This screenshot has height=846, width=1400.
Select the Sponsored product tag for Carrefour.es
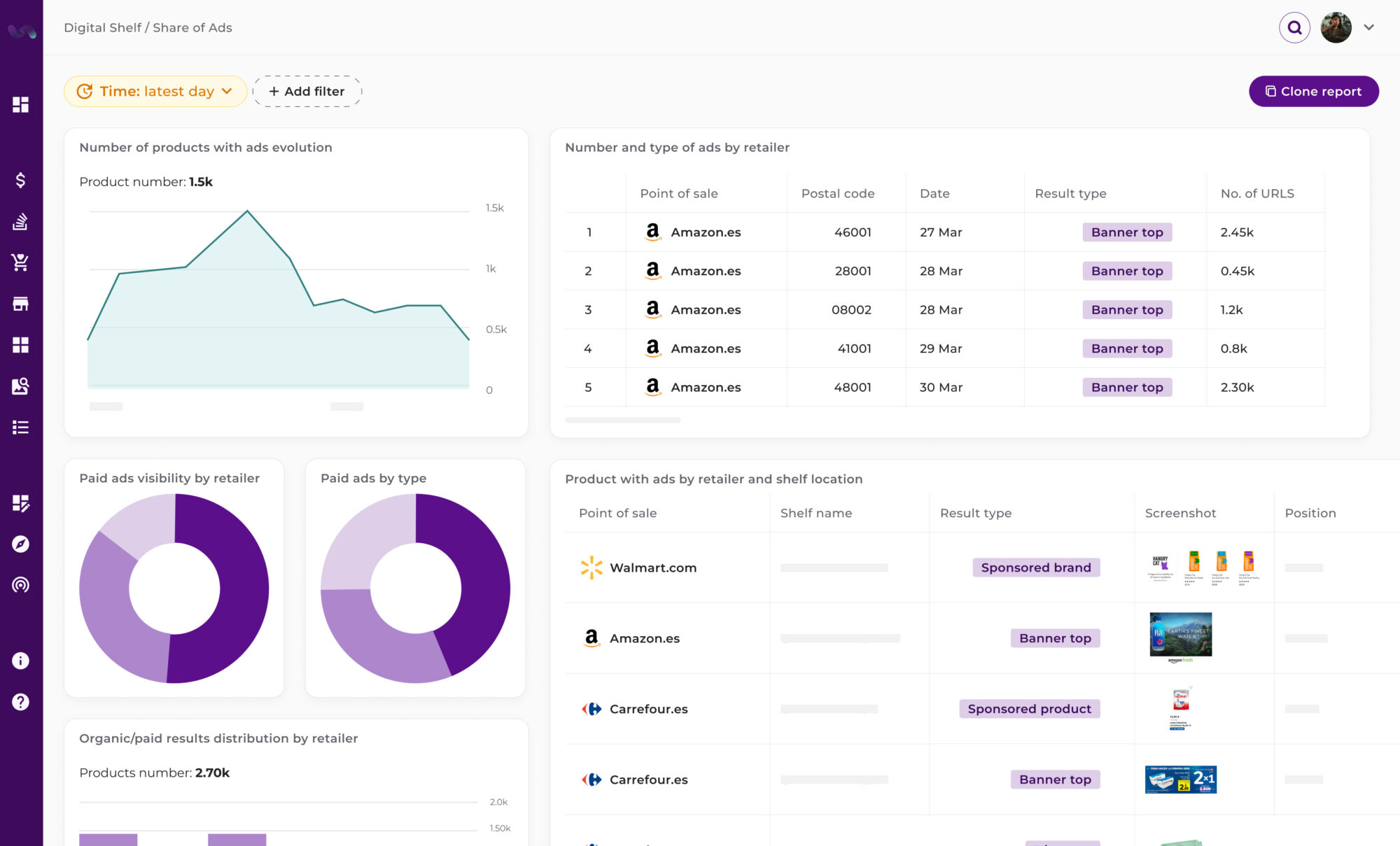1029,709
